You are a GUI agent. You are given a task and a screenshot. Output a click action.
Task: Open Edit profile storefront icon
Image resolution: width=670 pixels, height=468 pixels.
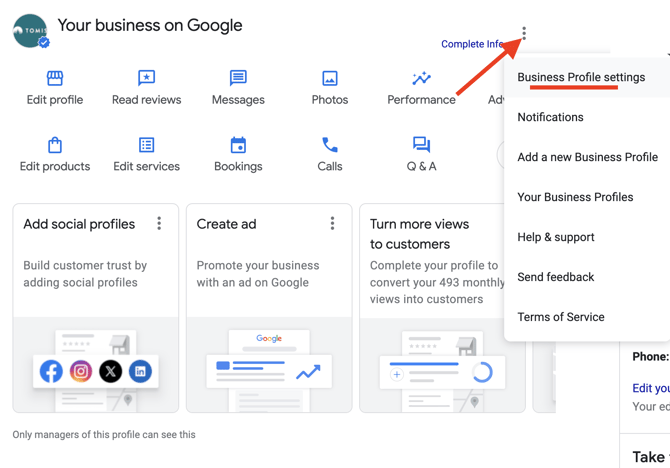coord(55,78)
